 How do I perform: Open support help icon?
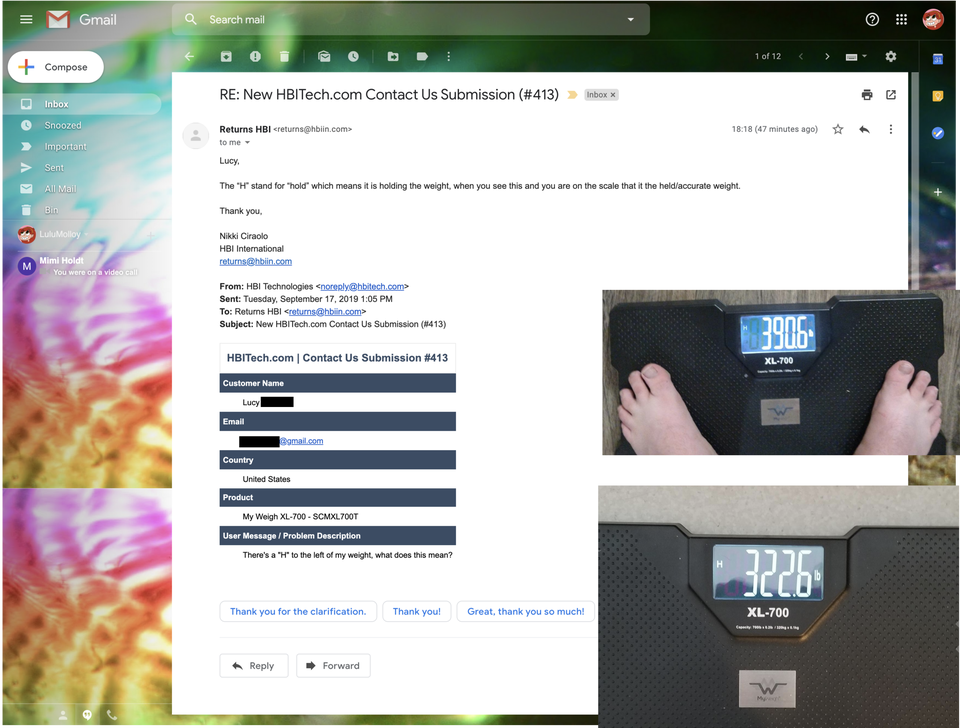(x=872, y=20)
